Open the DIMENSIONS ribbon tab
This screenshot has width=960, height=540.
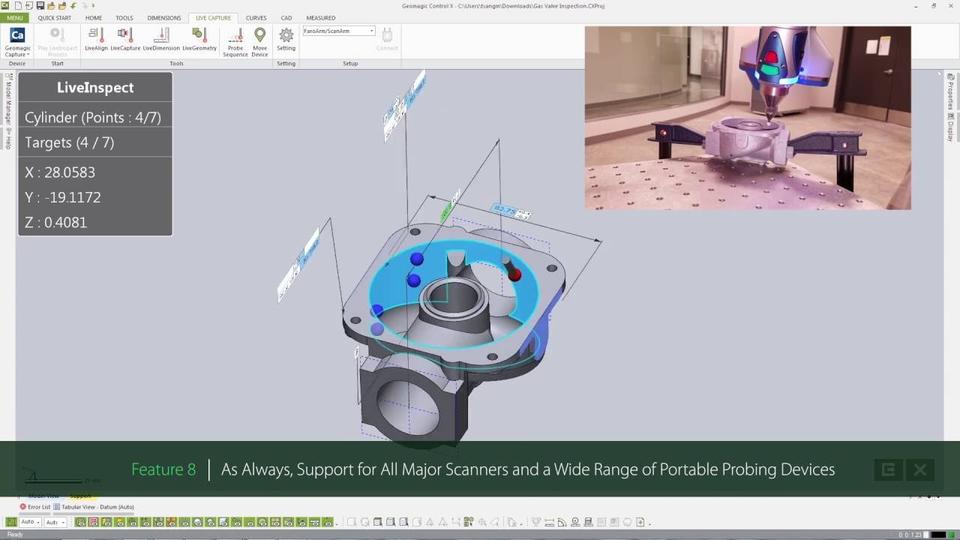(x=164, y=18)
